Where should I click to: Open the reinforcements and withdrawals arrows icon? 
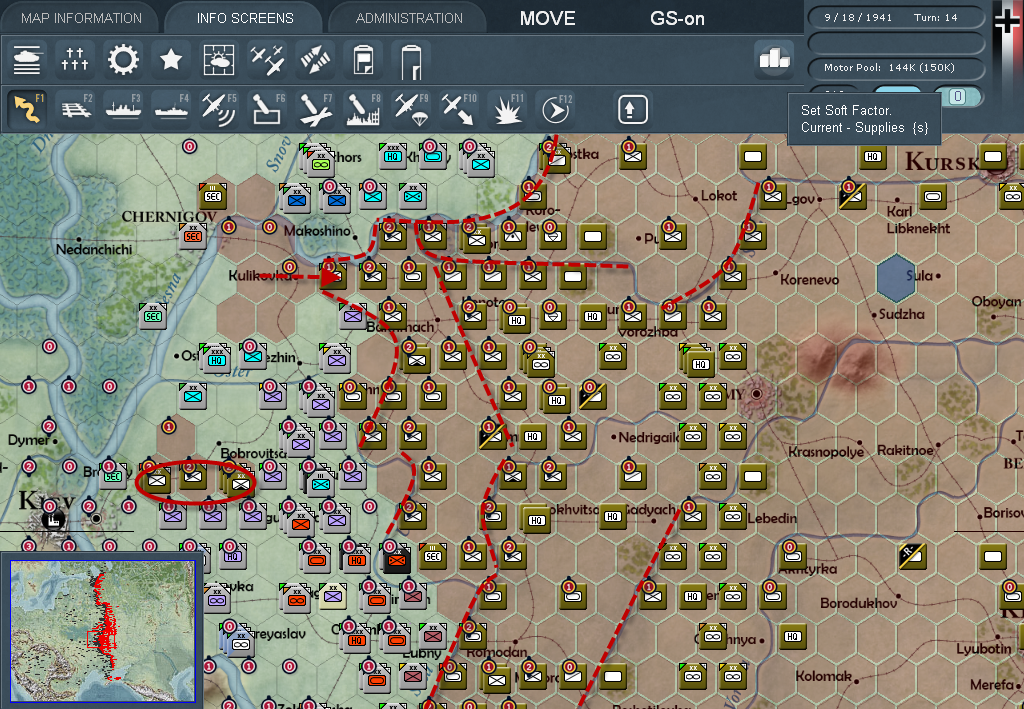[x=315, y=60]
